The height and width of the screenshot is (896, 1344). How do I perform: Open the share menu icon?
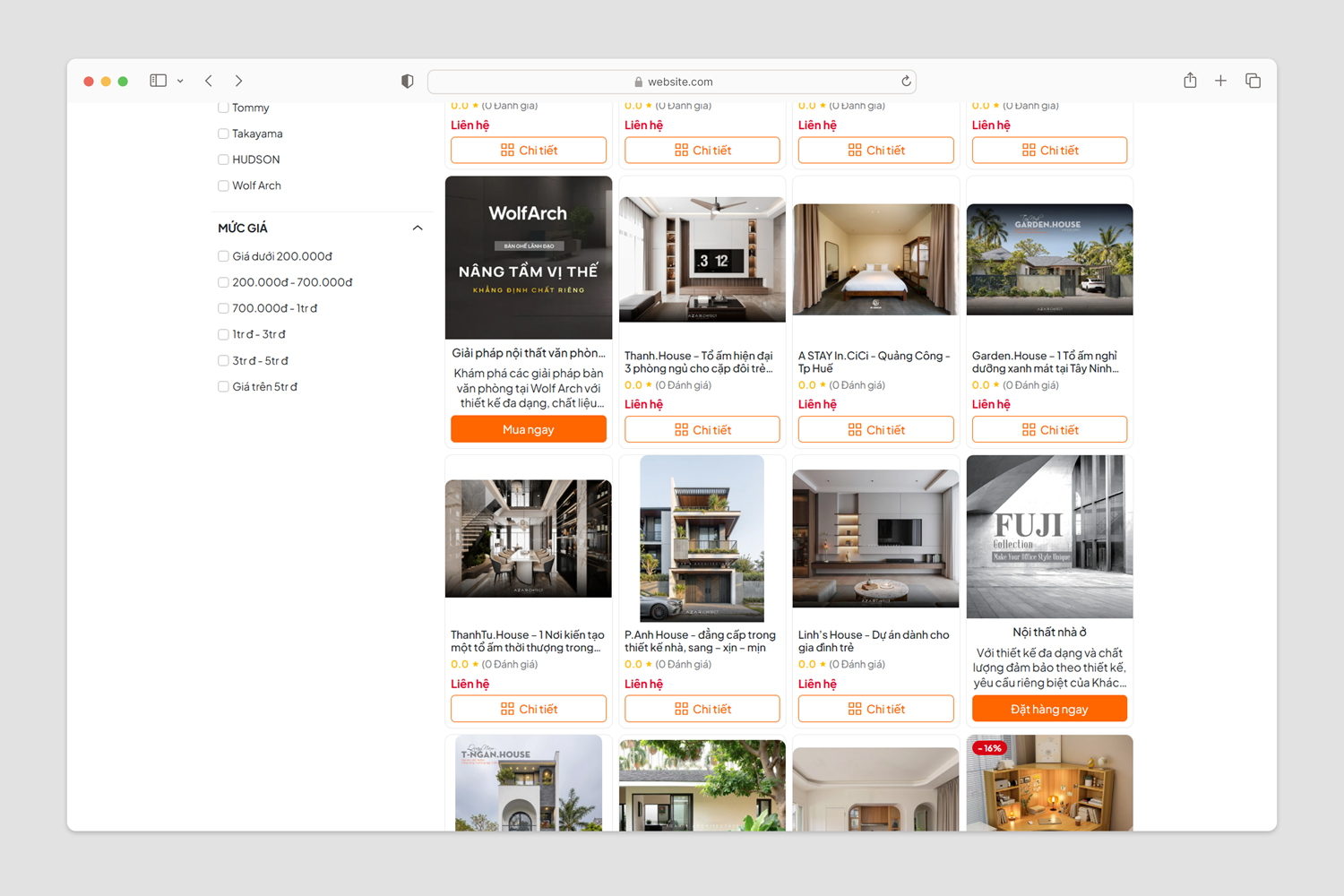click(1190, 81)
